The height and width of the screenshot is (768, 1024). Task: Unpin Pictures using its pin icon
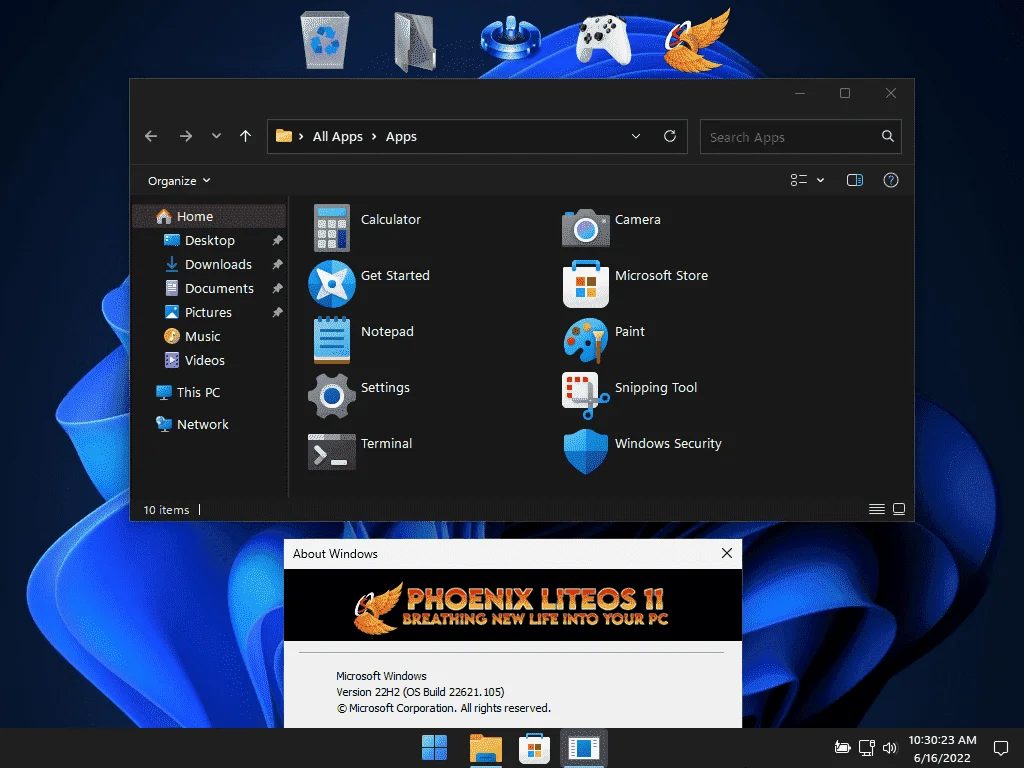tap(278, 312)
